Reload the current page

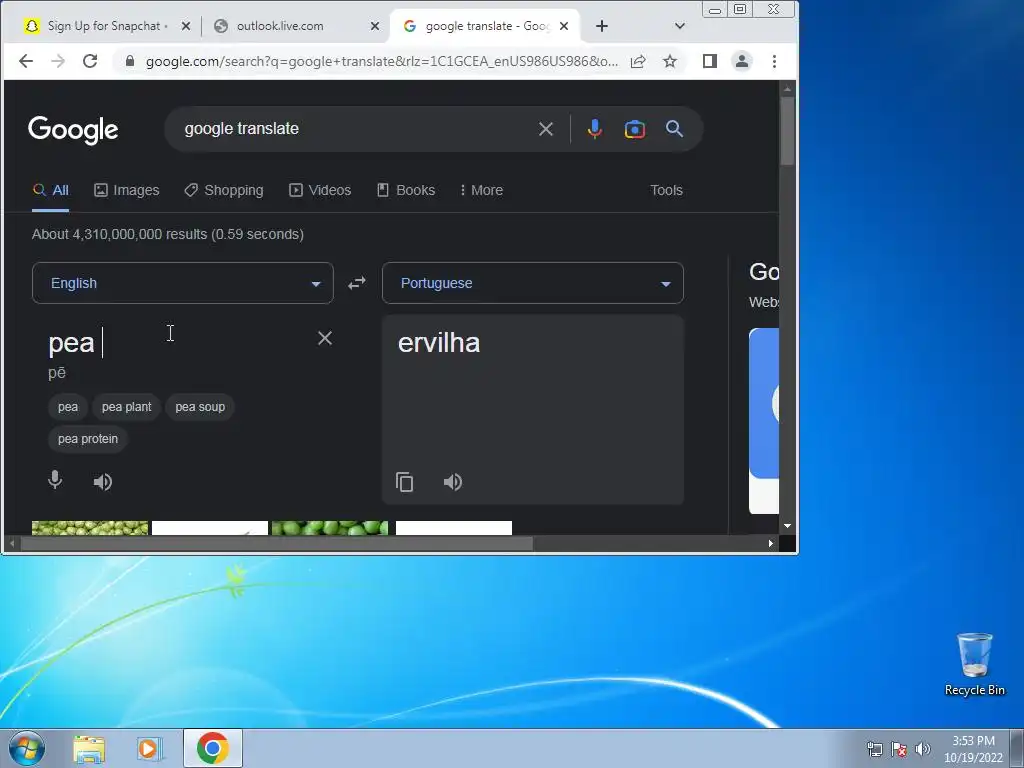90,61
